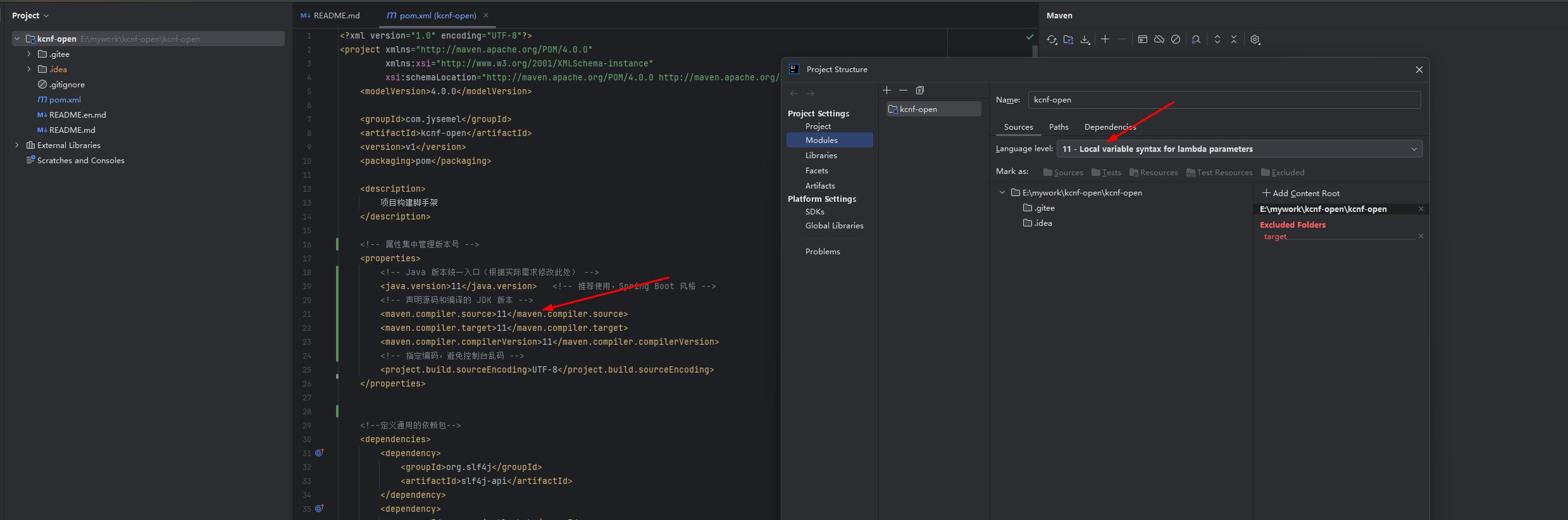Click the module Name input field
The height and width of the screenshot is (520, 1568).
(x=1224, y=100)
